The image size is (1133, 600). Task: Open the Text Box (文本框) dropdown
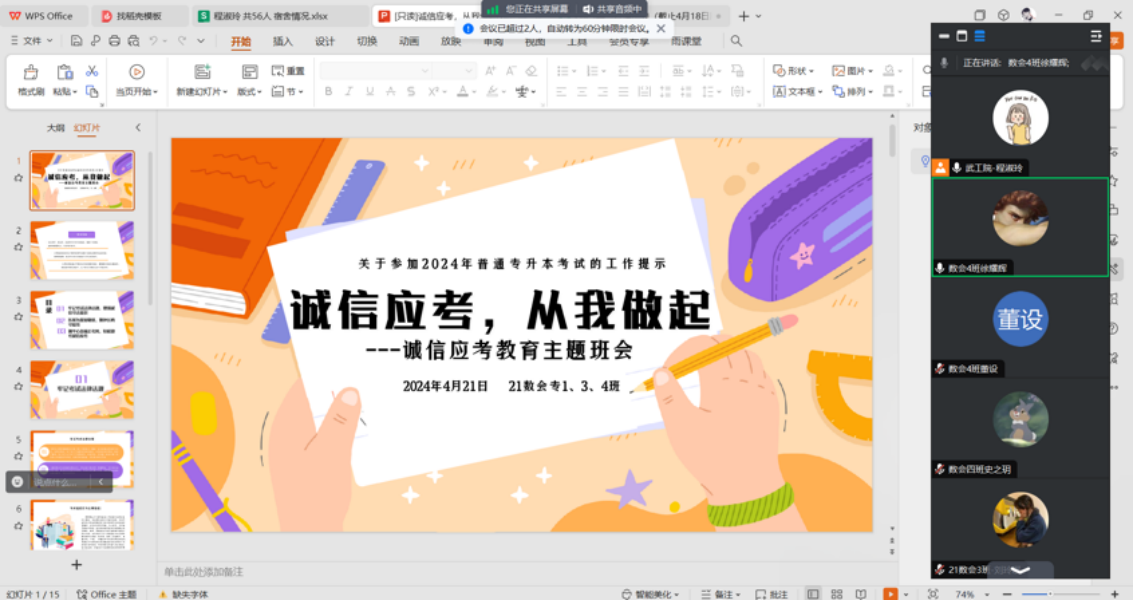(x=798, y=91)
